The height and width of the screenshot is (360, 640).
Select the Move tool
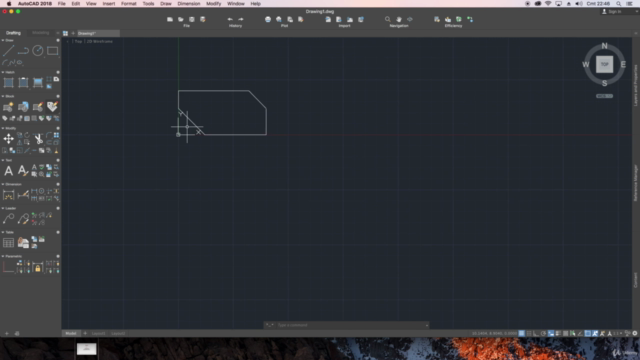pos(8,139)
